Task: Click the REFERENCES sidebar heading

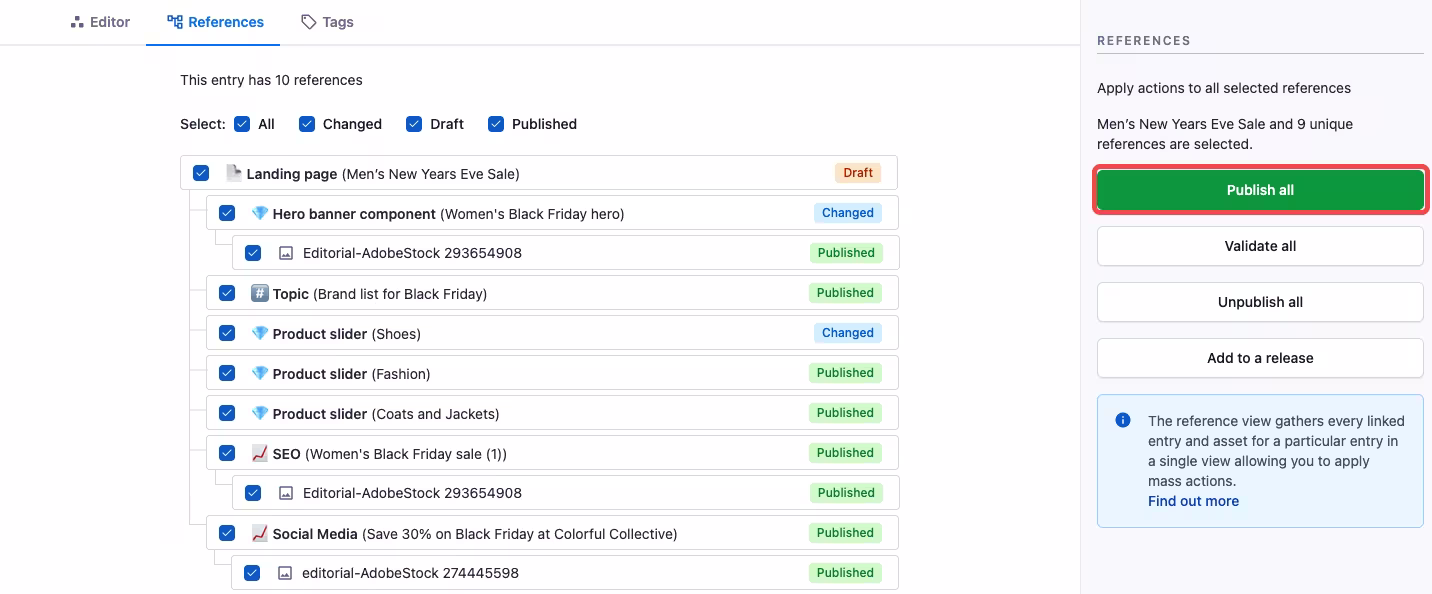Action: pyautogui.click(x=1144, y=41)
